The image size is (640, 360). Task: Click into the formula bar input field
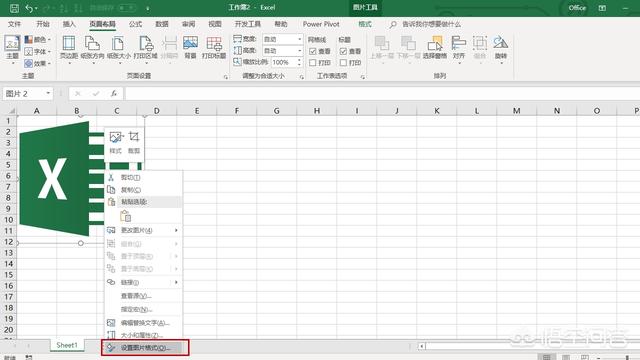click(382, 93)
